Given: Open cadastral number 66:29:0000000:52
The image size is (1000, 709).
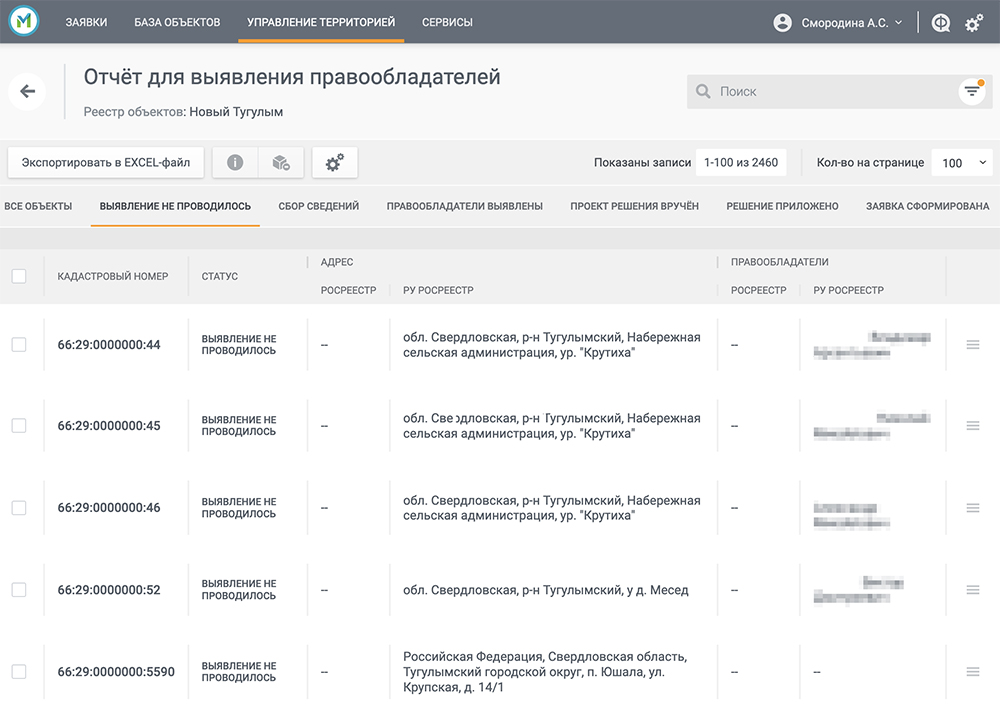Looking at the screenshot, I should click(x=109, y=590).
